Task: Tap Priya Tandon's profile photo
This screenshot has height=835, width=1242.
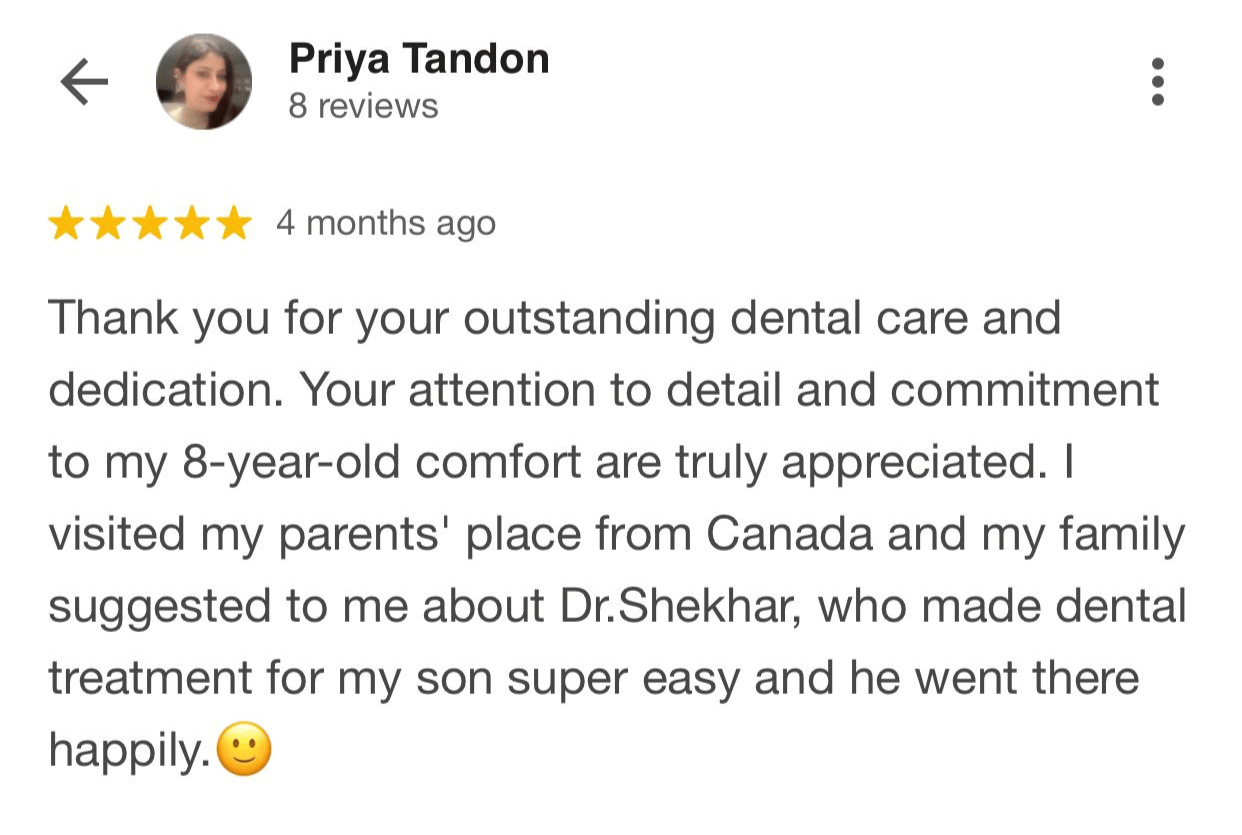Action: 204,82
